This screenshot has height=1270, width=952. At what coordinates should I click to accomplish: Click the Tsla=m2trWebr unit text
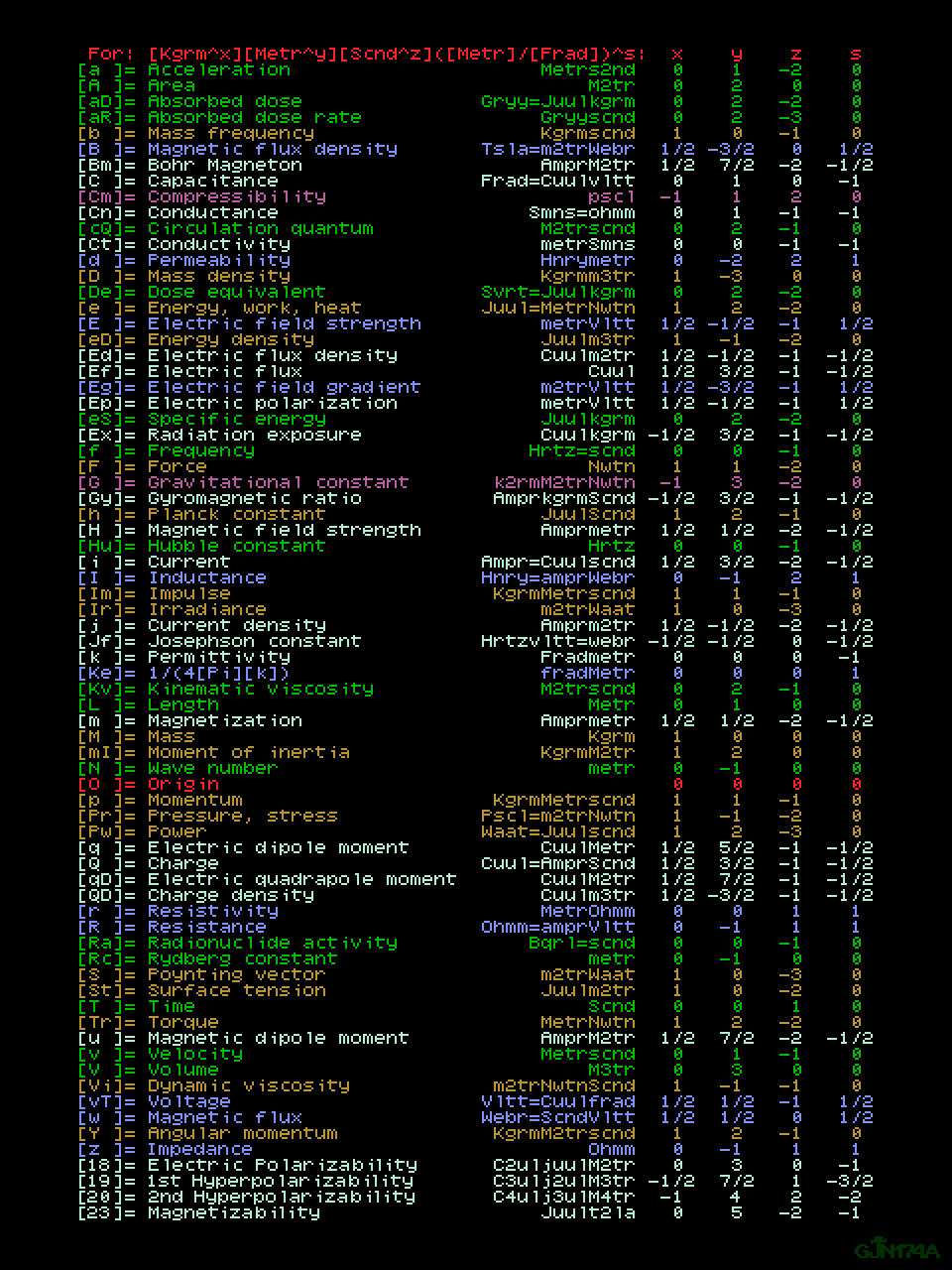(557, 149)
